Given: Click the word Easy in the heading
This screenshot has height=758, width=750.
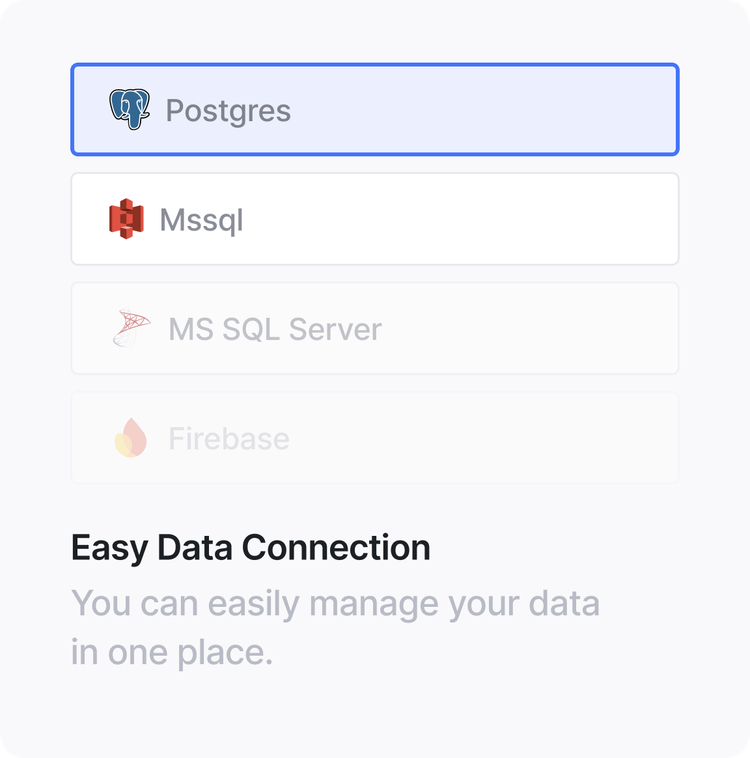Looking at the screenshot, I should [x=109, y=549].
